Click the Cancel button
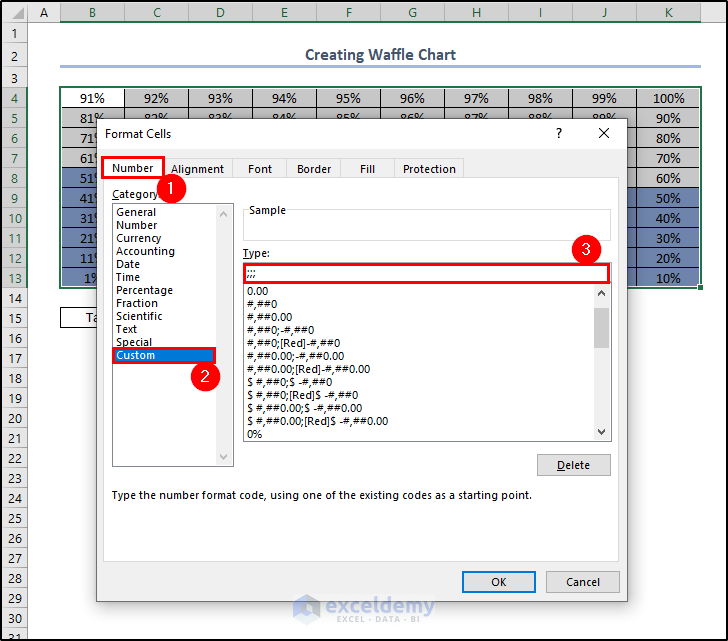Viewport: 728px width, 641px height. (x=583, y=582)
